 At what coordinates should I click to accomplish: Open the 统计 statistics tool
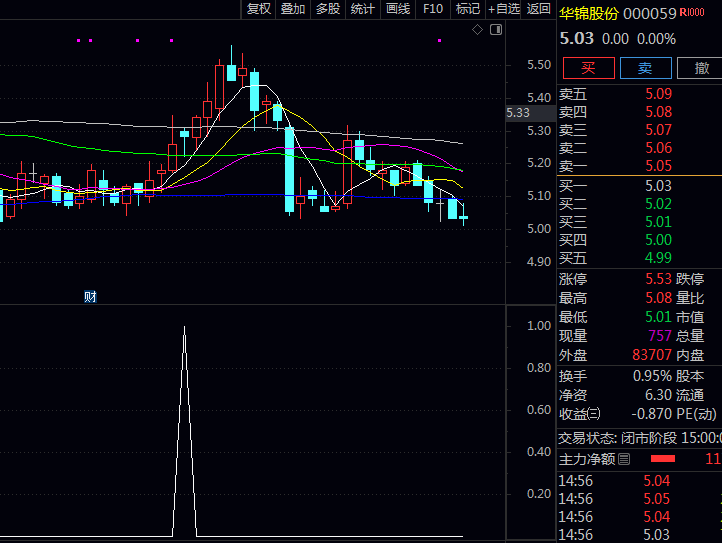point(363,9)
